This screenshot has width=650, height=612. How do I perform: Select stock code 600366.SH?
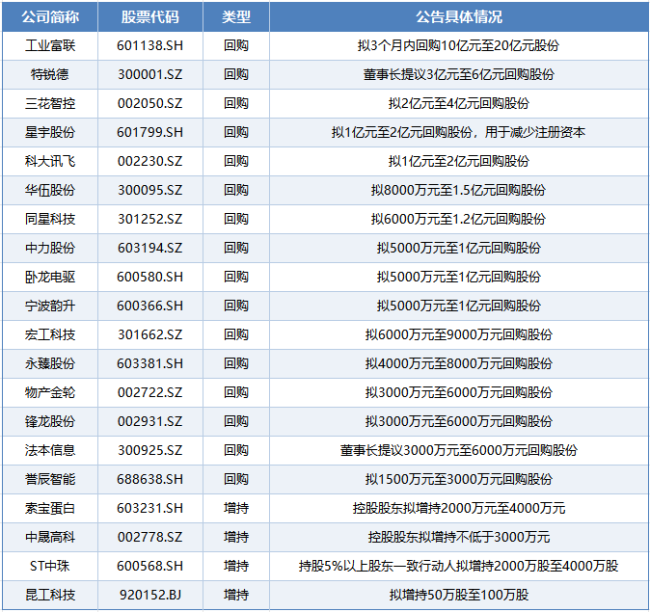(150, 306)
